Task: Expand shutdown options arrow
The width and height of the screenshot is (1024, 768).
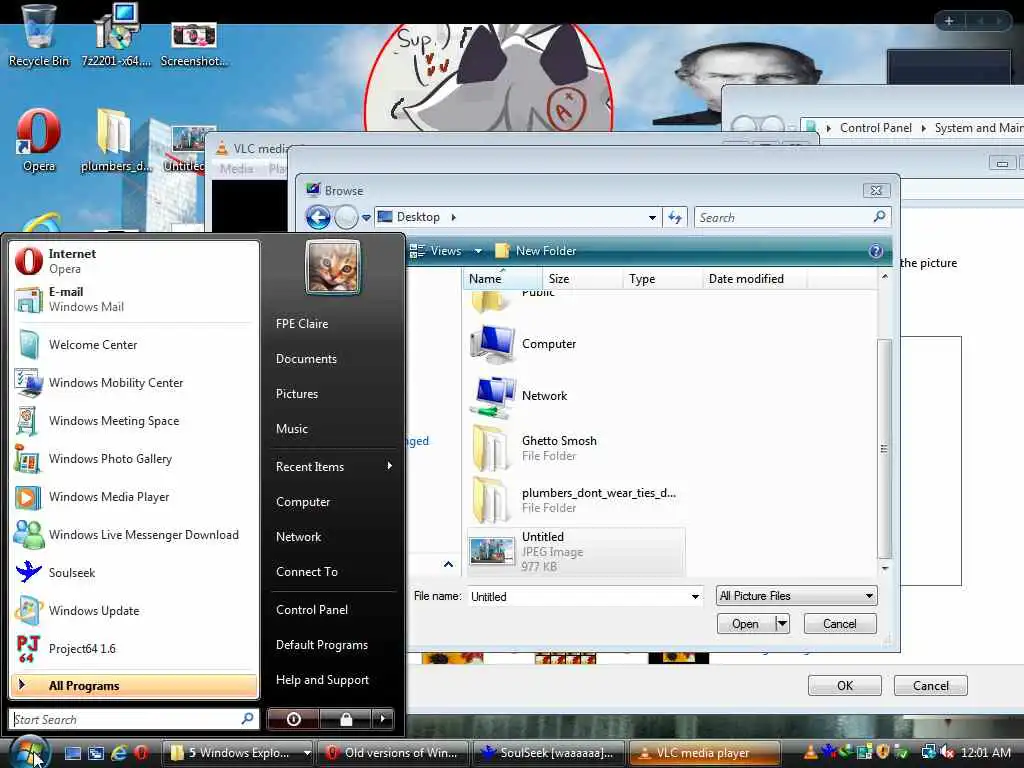Action: click(383, 719)
